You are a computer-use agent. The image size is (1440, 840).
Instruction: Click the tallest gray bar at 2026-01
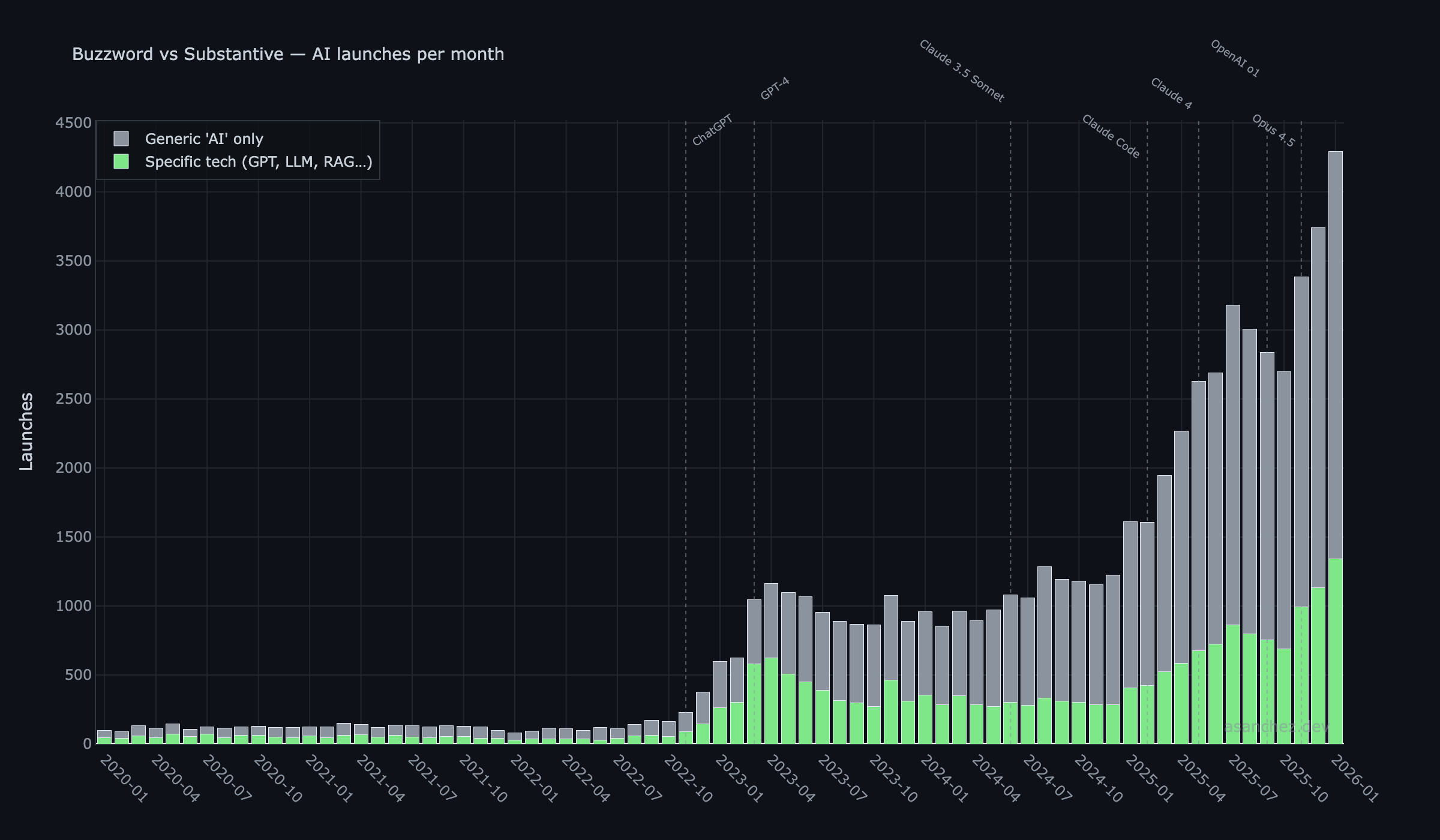pyautogui.click(x=1335, y=354)
